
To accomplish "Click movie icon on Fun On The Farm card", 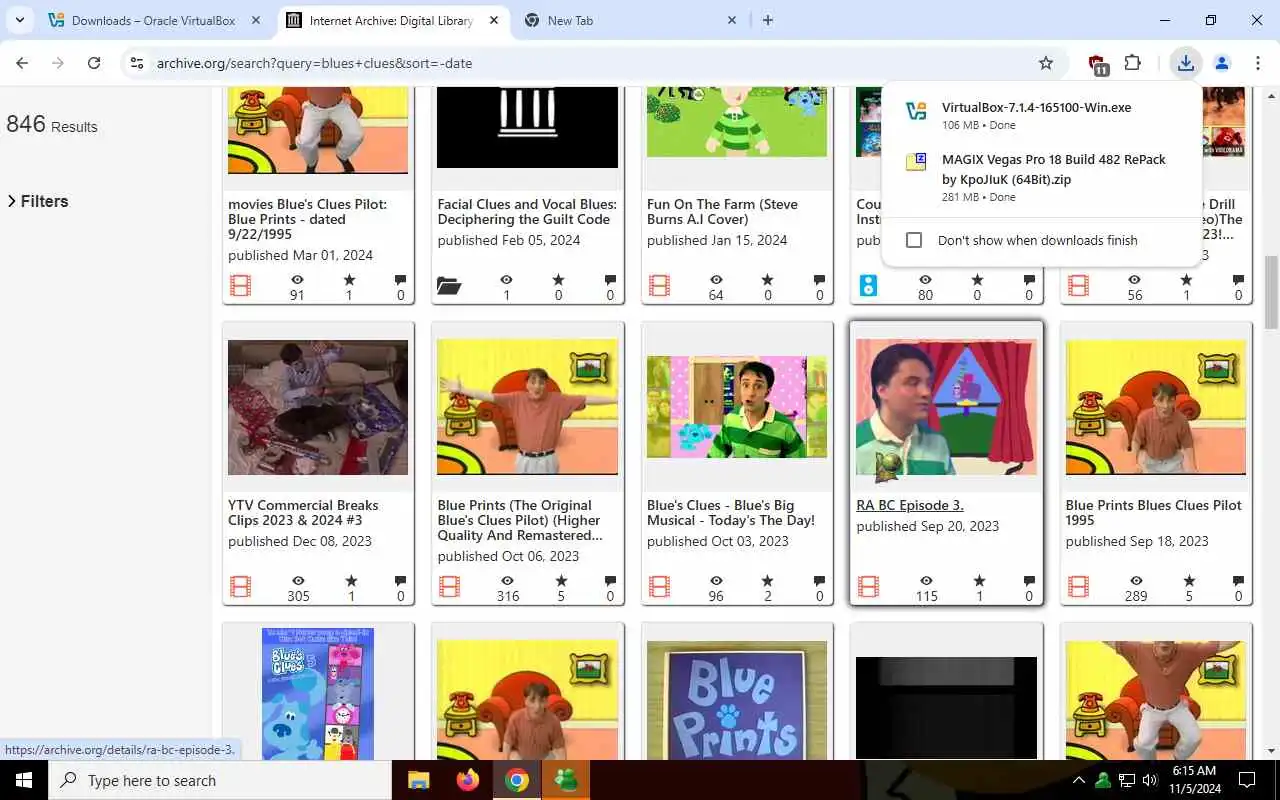I will 659,287.
